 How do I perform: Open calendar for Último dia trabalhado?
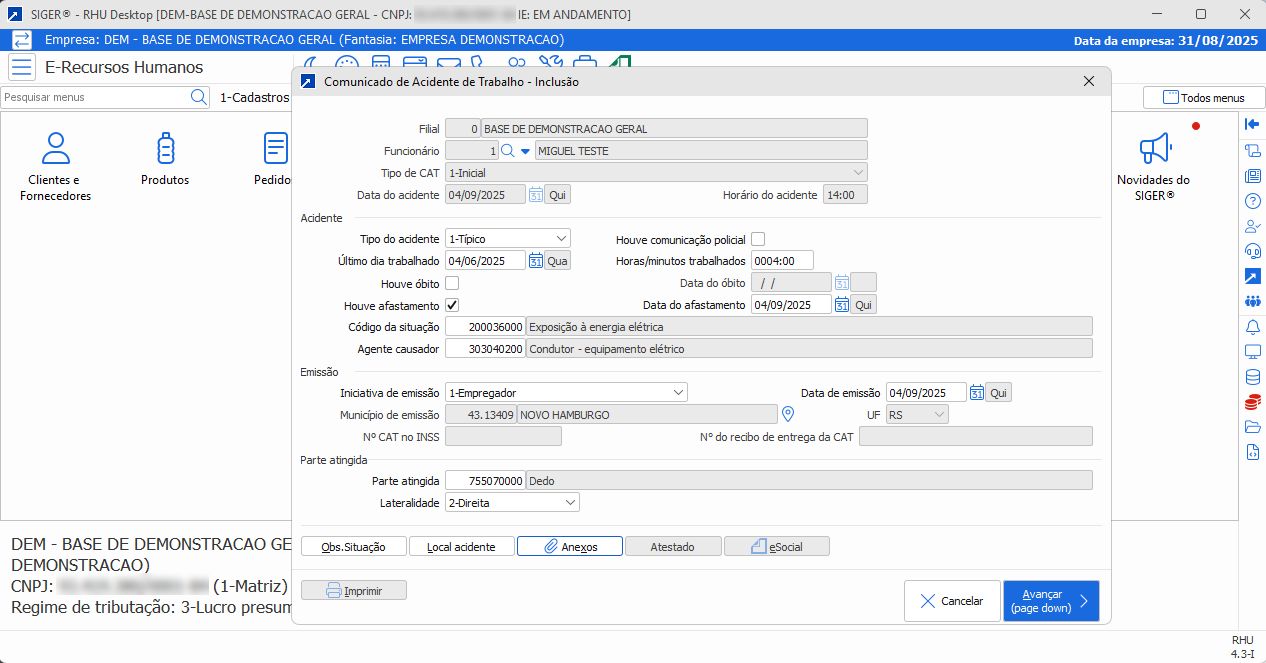(536, 261)
